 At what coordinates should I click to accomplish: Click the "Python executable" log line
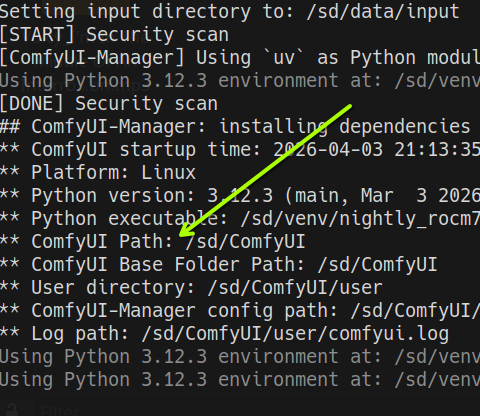(240, 219)
